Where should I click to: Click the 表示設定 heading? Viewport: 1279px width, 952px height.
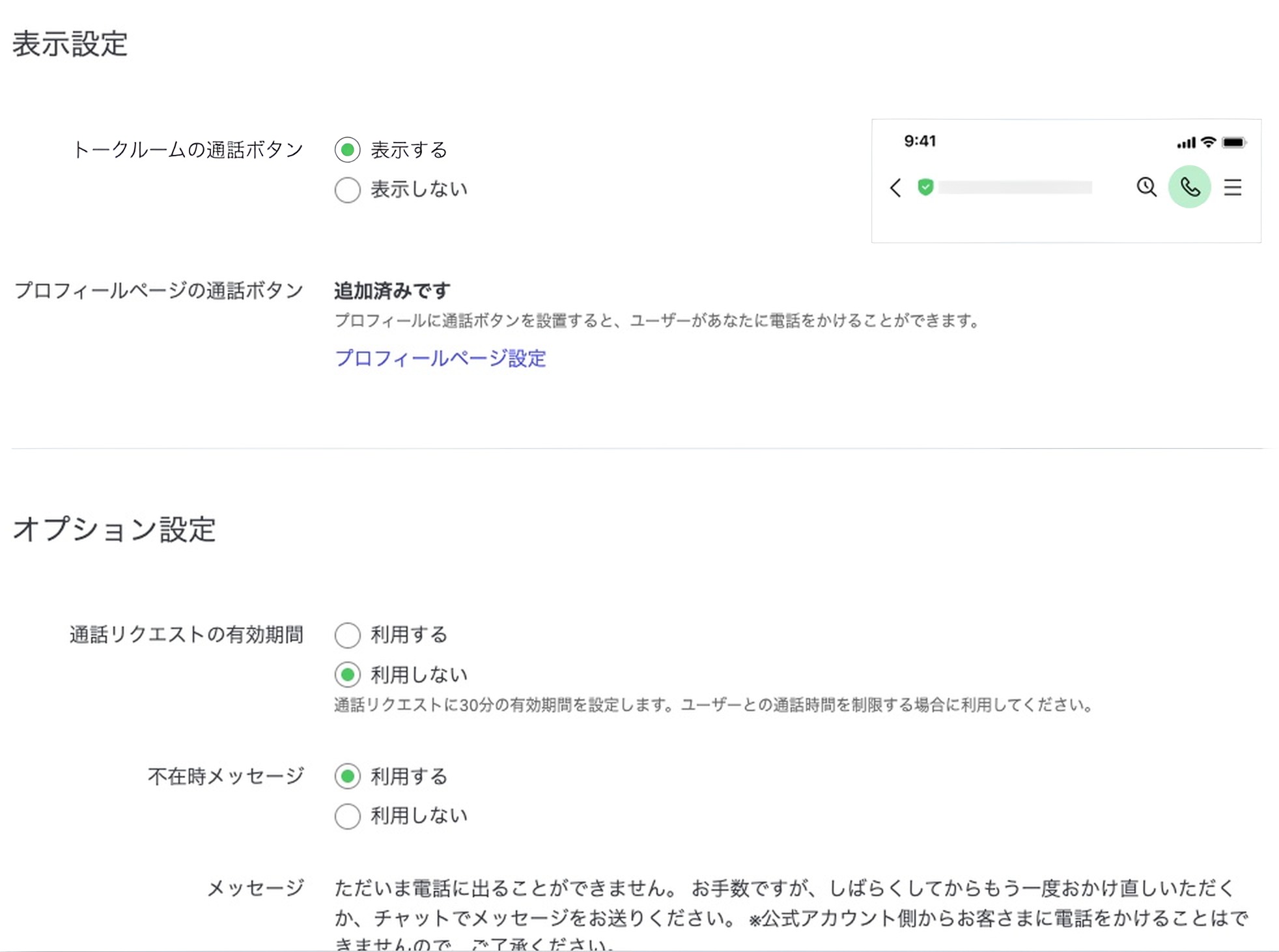point(70,44)
